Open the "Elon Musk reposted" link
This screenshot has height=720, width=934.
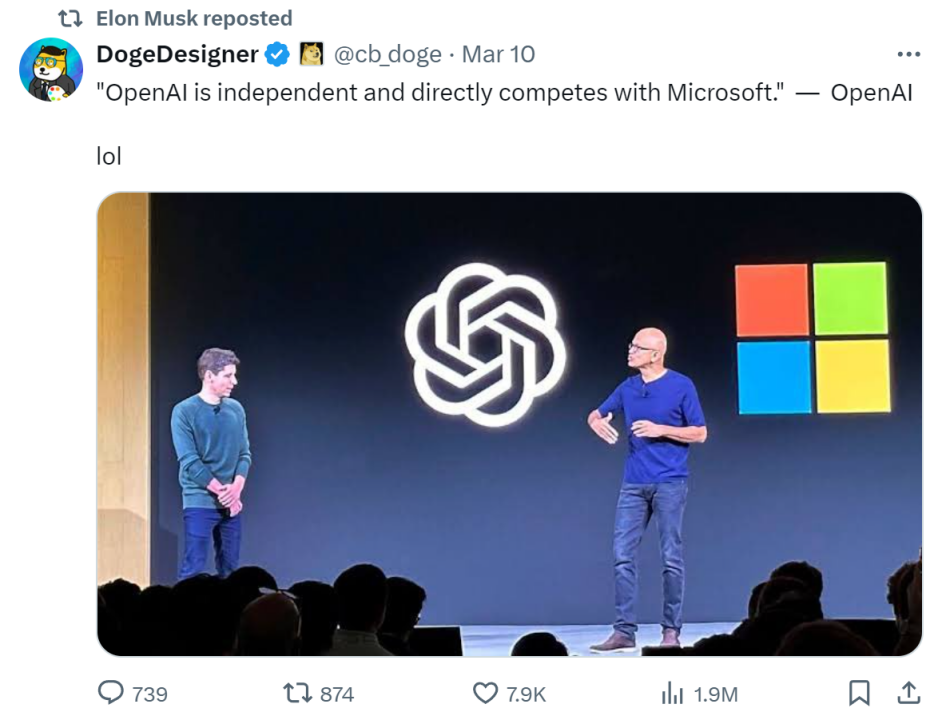(194, 19)
